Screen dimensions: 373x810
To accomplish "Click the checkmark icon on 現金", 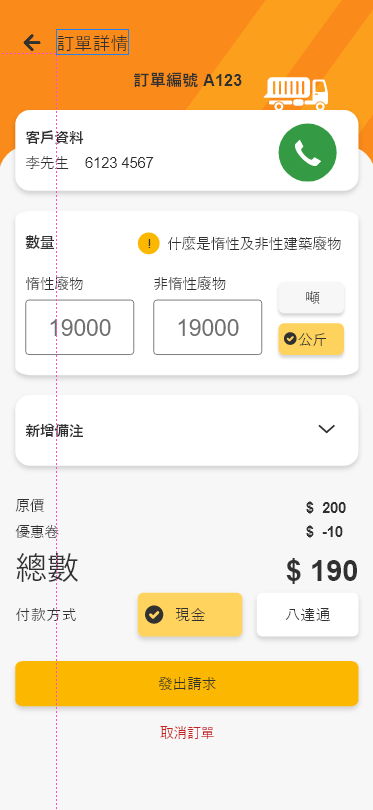I will pos(154,615).
